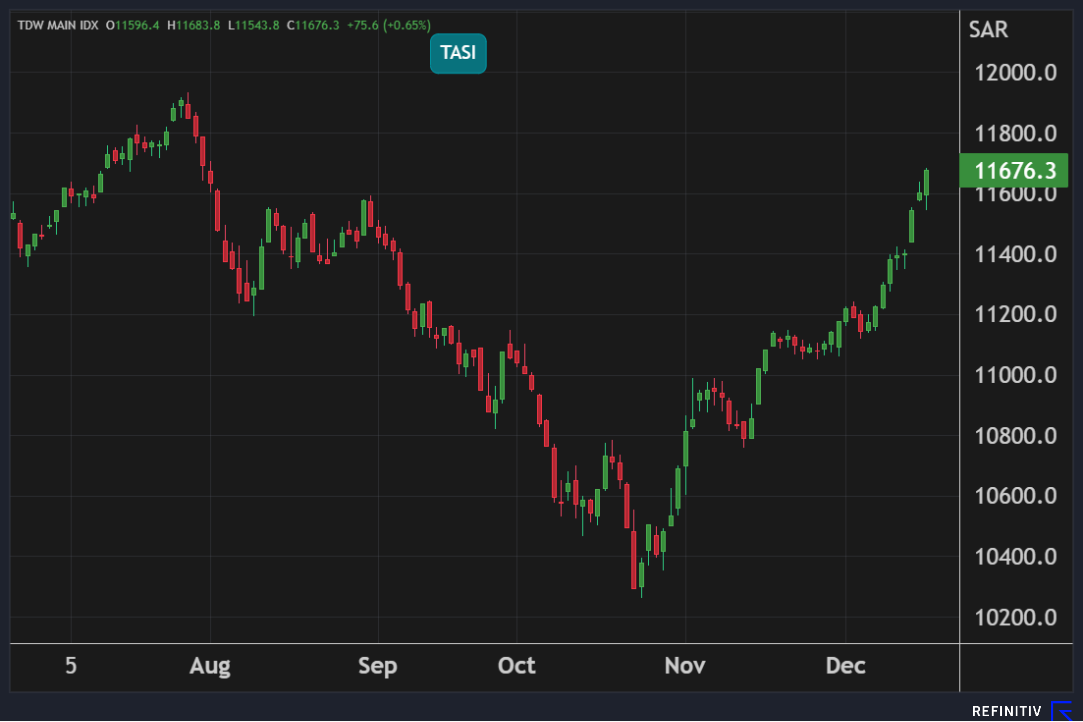Screen dimensions: 1083x722
Task: Click the REFINITIV text link
Action: click(x=1007, y=711)
